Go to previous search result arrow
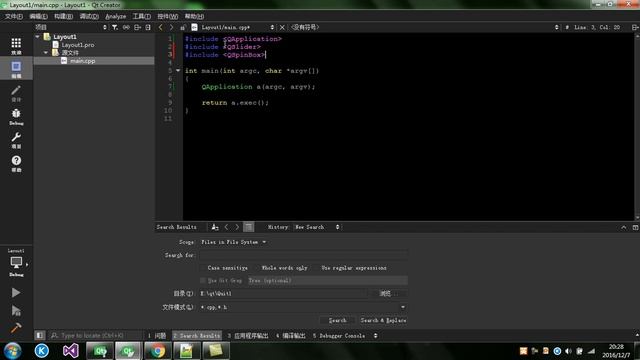Screen dimensions: 640x360 [227, 227]
